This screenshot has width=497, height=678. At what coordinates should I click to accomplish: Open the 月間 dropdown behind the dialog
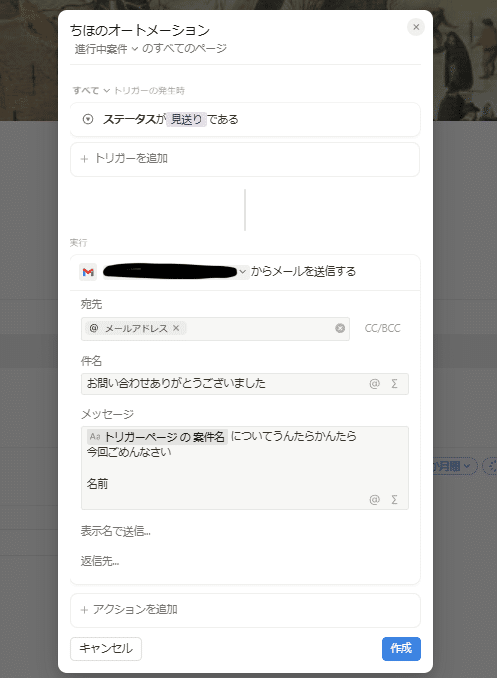pyautogui.click(x=454, y=466)
